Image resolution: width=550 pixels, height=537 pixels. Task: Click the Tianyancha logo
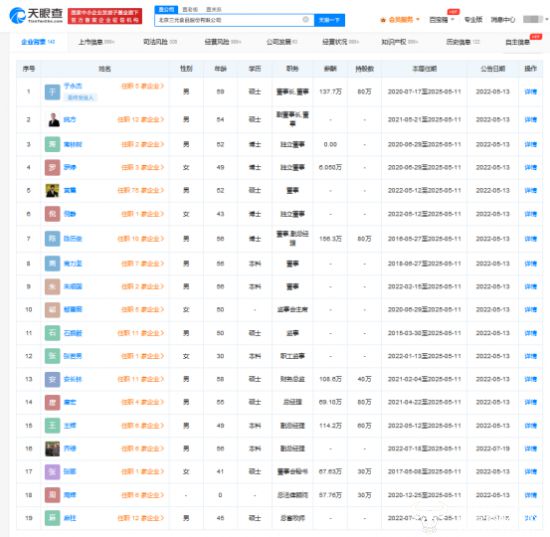click(x=36, y=15)
